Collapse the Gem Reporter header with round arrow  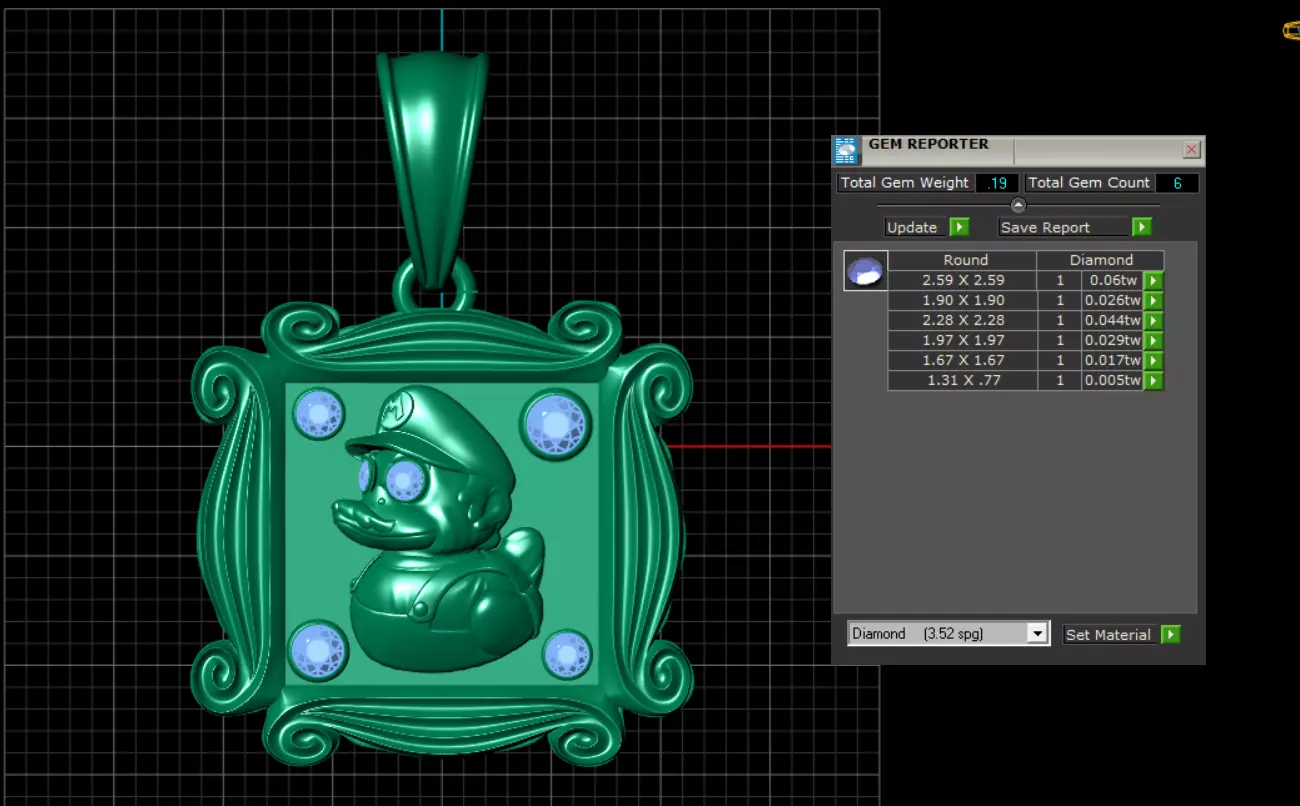point(1018,205)
